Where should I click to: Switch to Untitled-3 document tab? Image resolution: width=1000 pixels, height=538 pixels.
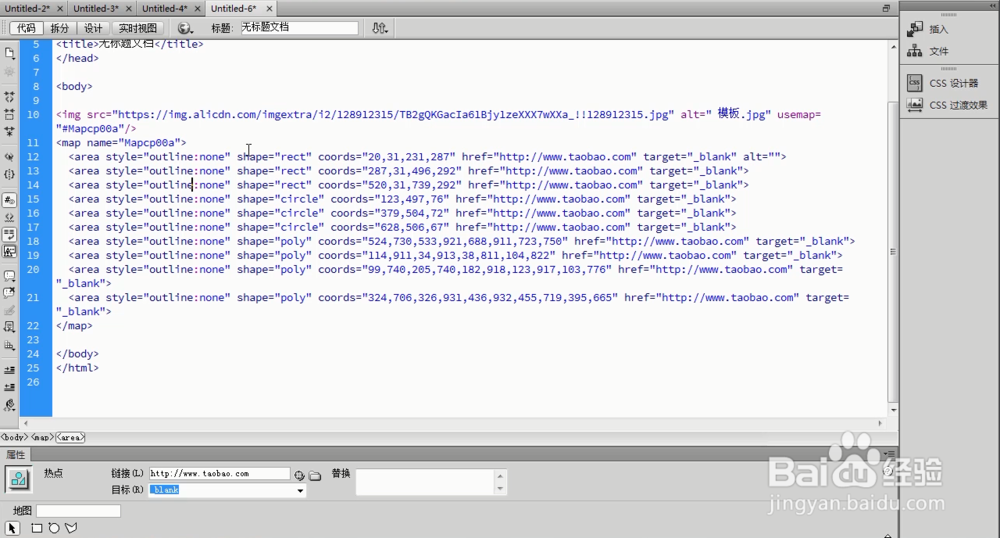(96, 8)
